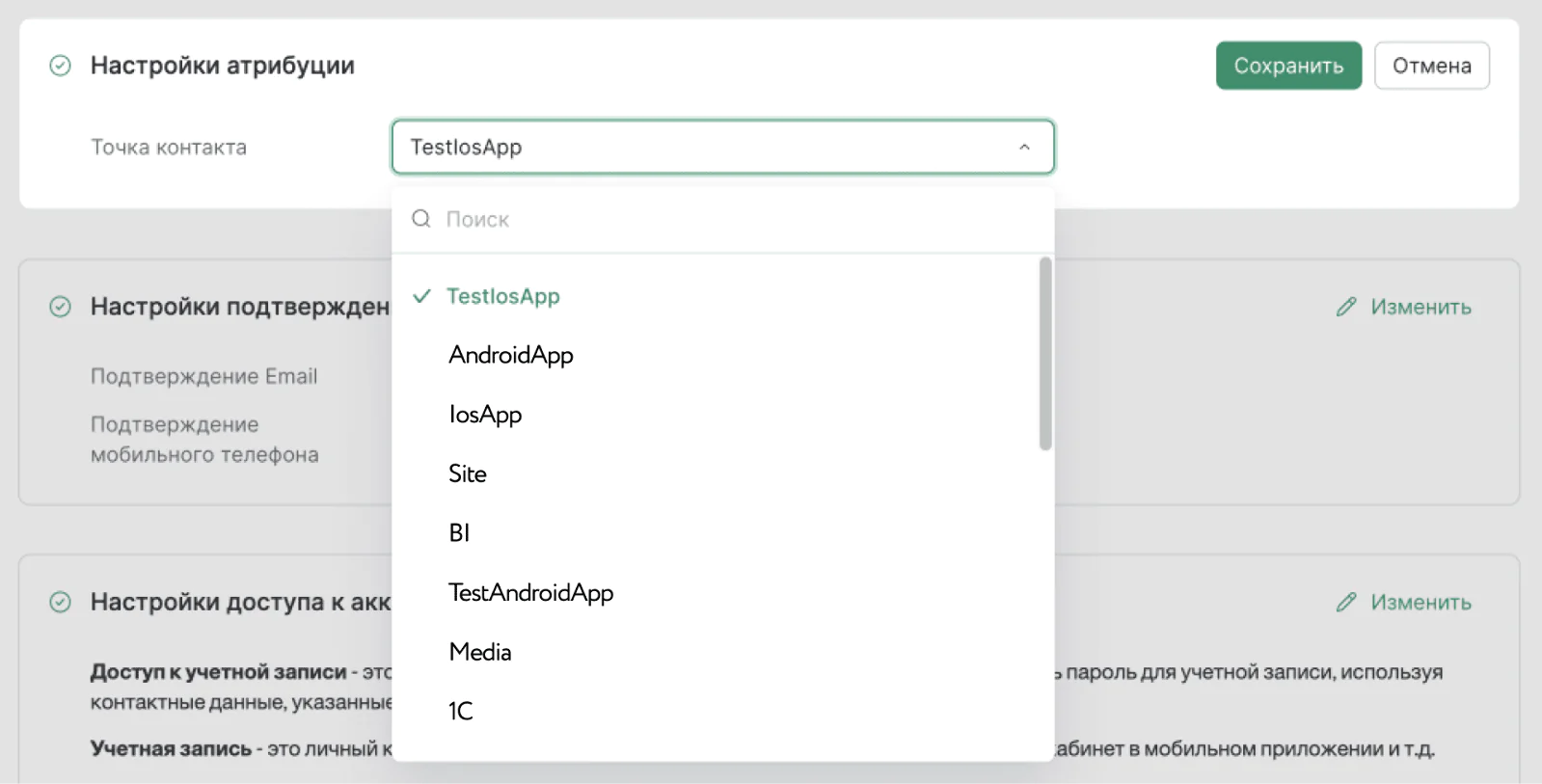
Task: Click pencil icon in Настройки подтверждения row
Action: coord(1346,307)
